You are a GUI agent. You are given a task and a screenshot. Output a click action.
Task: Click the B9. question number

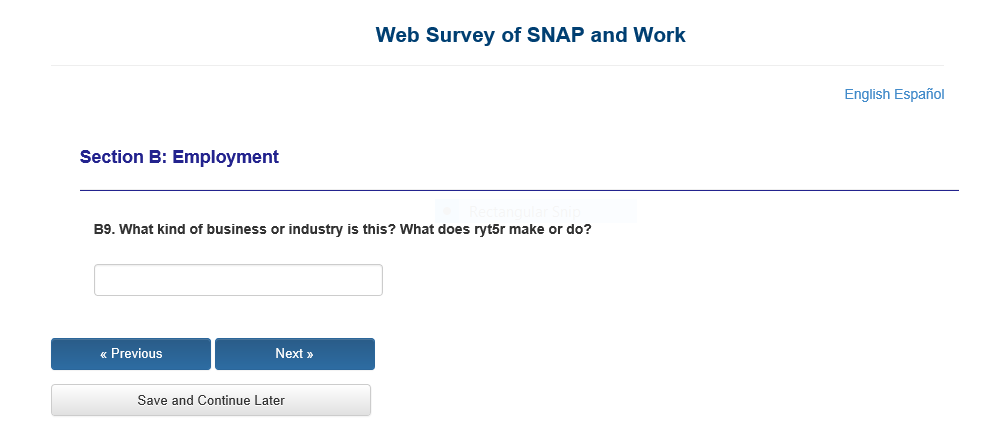(x=105, y=230)
